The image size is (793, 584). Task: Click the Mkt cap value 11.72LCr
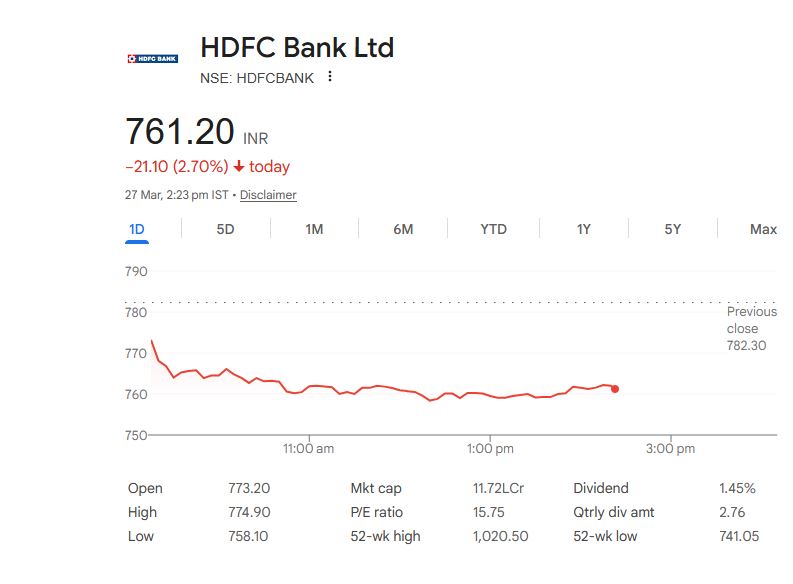coord(498,488)
